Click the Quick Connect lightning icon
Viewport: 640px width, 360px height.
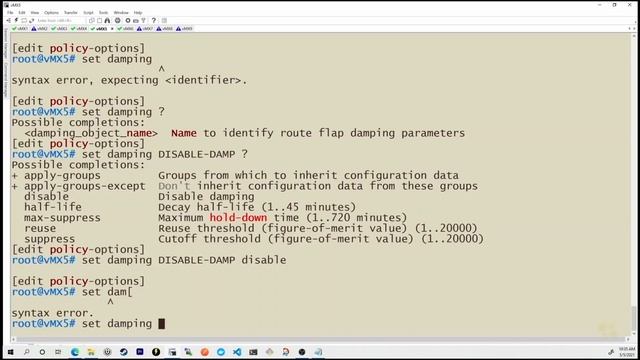(16, 20)
